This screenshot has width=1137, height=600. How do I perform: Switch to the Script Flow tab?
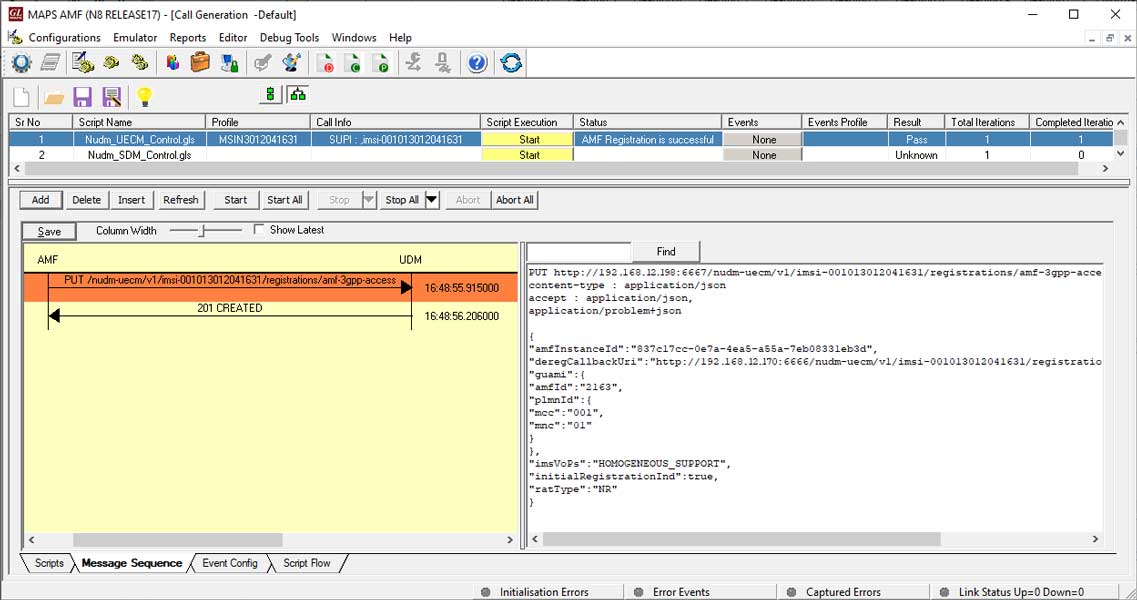tap(306, 563)
